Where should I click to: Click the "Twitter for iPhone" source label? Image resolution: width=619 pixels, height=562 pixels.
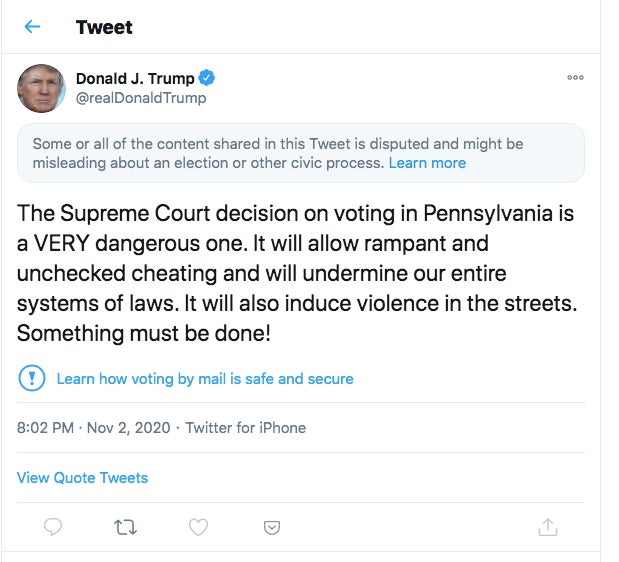[246, 428]
